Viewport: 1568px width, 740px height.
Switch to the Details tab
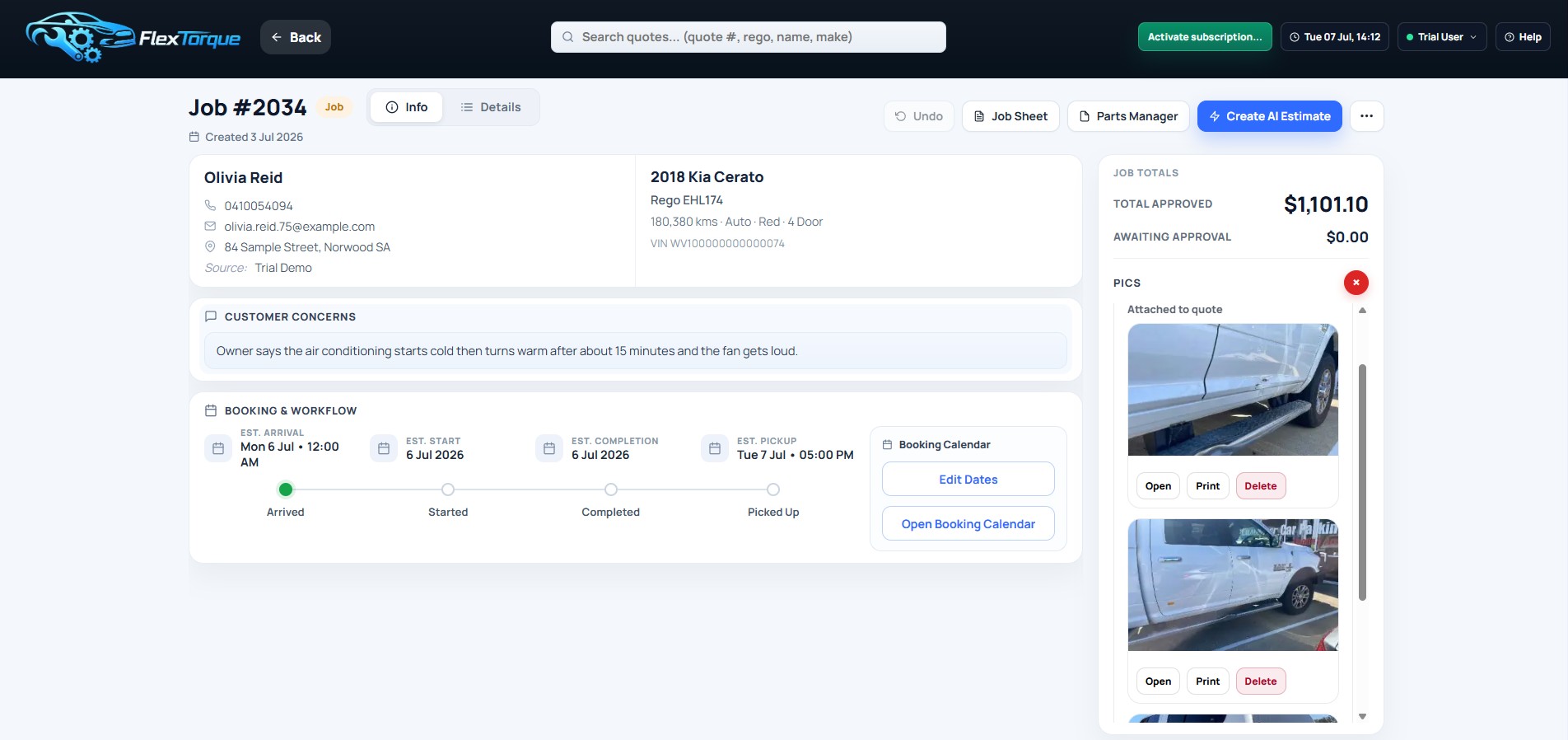(491, 107)
